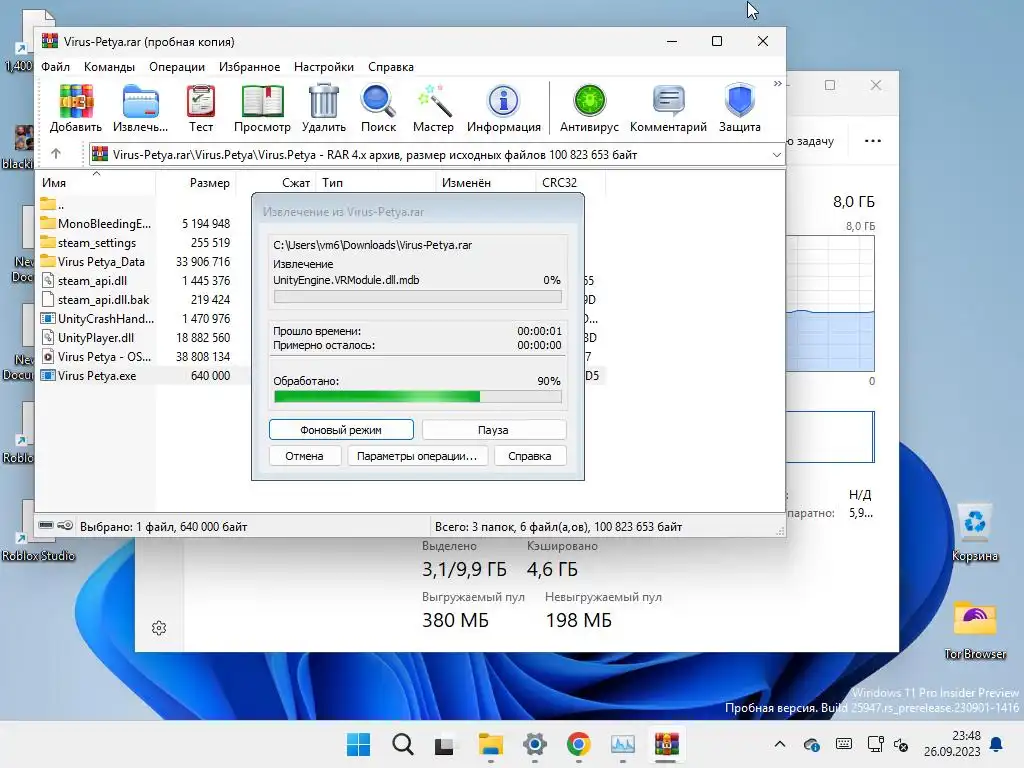Go up one folder level arrow
The width and height of the screenshot is (1024, 768).
coord(56,154)
